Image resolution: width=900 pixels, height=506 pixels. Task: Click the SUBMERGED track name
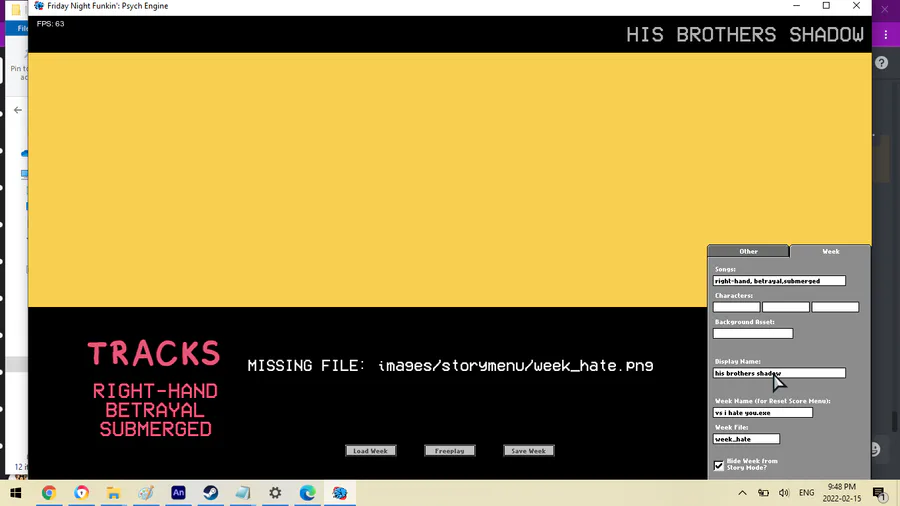pos(156,429)
